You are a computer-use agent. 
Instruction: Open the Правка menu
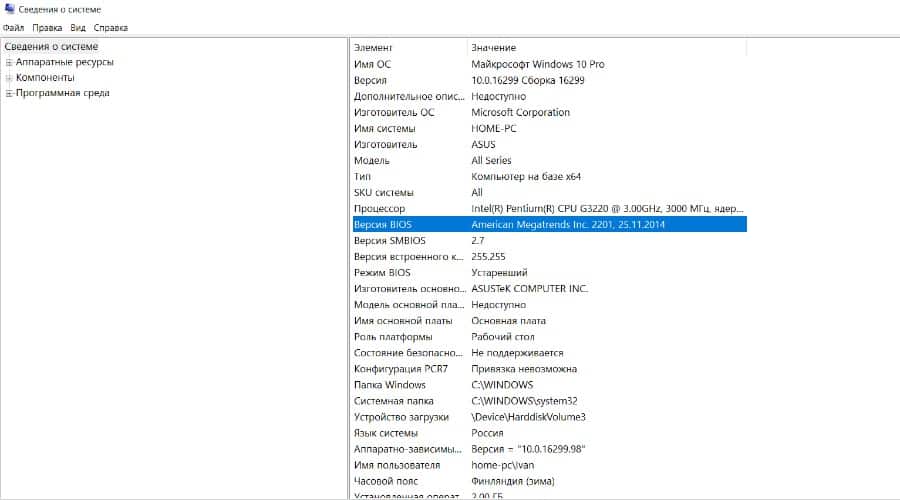click(x=47, y=28)
